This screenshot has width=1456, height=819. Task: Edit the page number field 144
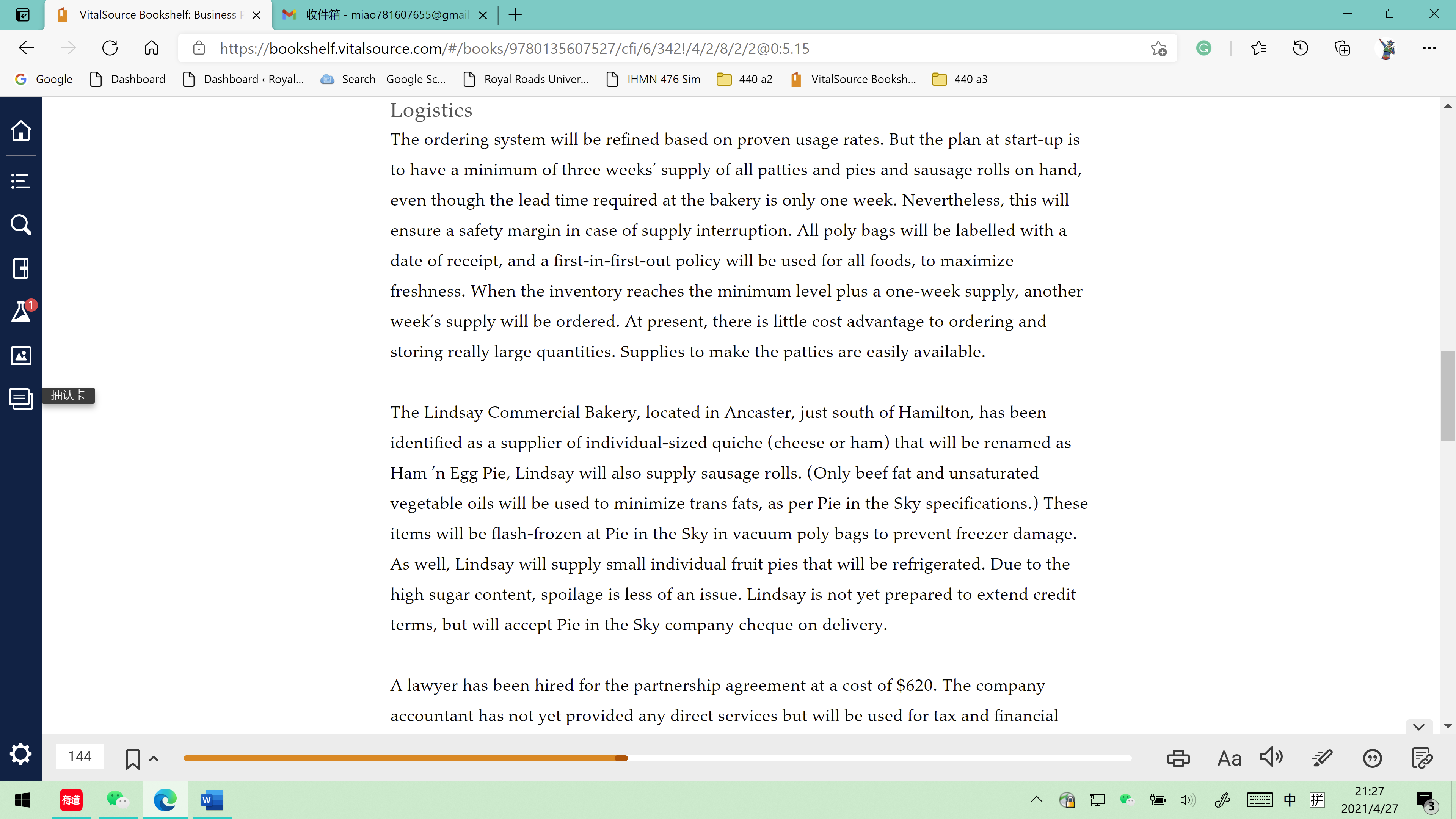coord(80,756)
